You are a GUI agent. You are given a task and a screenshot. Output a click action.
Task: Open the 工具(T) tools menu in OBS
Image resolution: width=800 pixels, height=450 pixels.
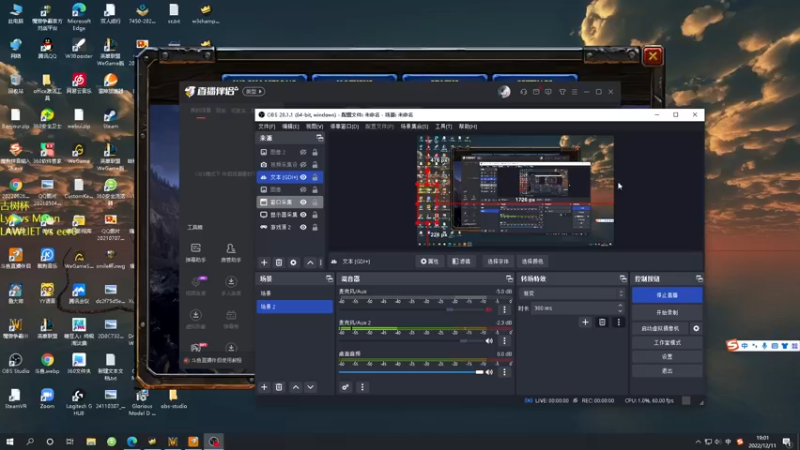tap(443, 127)
